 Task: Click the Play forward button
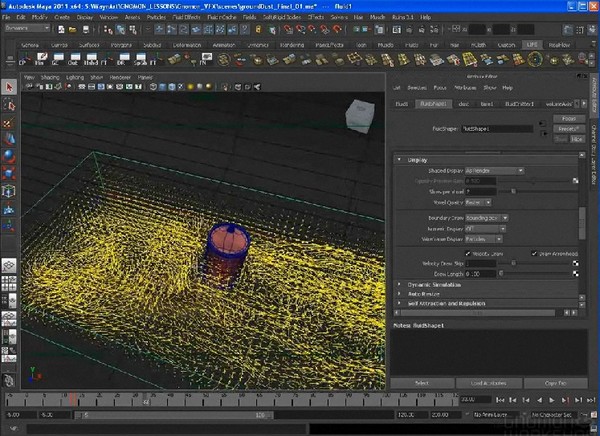[551, 400]
